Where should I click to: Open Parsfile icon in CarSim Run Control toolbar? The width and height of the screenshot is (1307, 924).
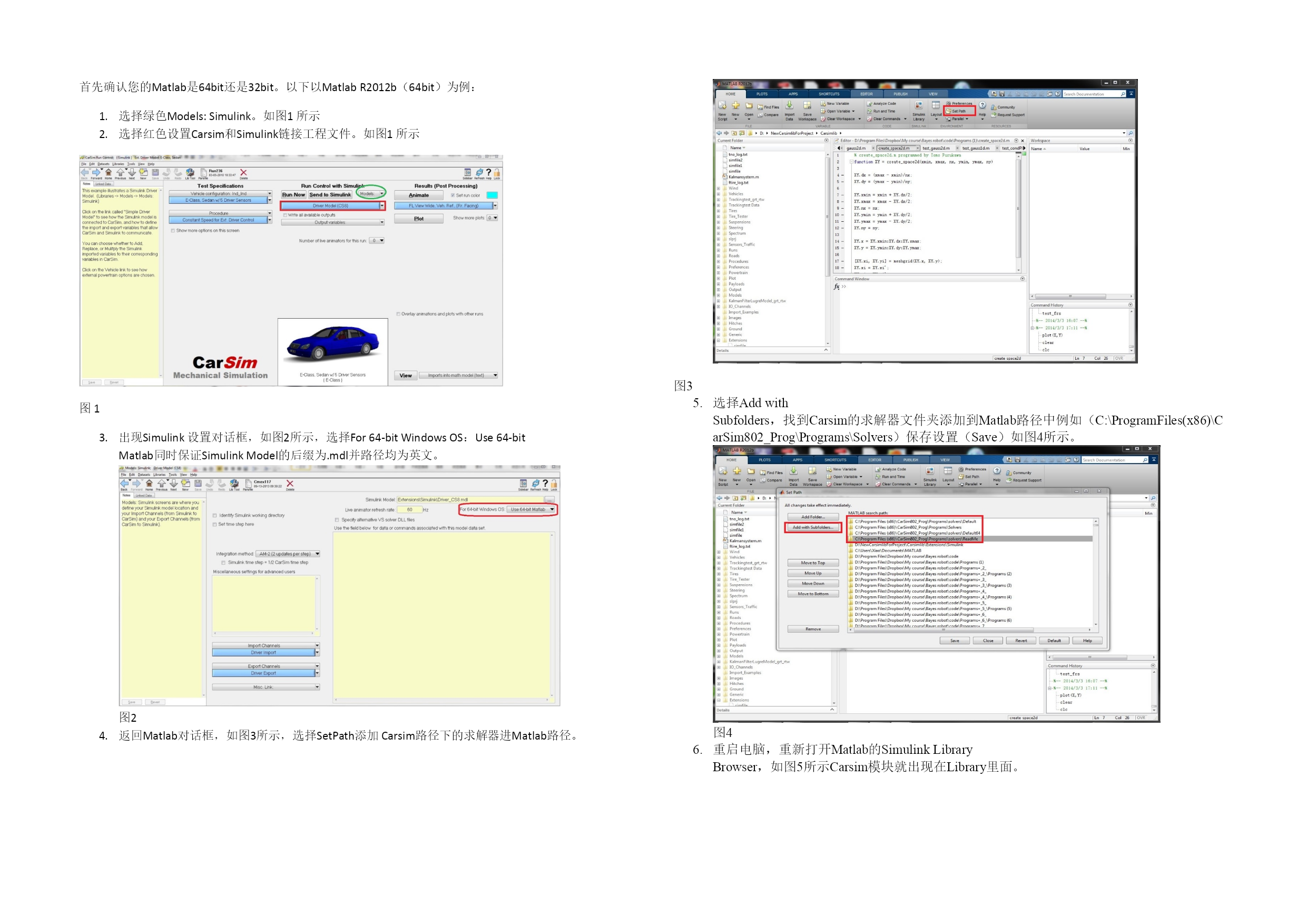coord(203,172)
